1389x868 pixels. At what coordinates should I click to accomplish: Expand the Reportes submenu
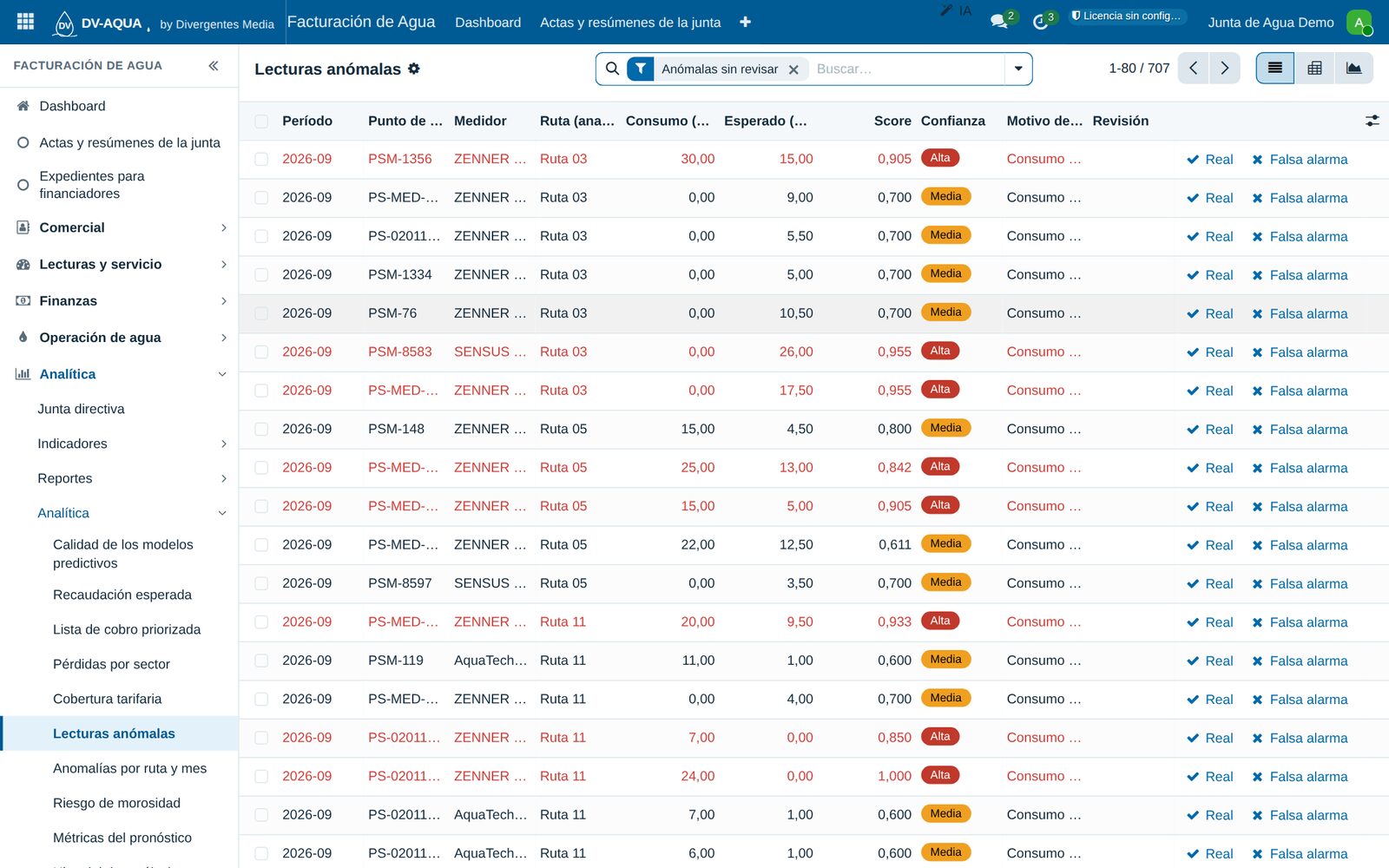coord(119,478)
